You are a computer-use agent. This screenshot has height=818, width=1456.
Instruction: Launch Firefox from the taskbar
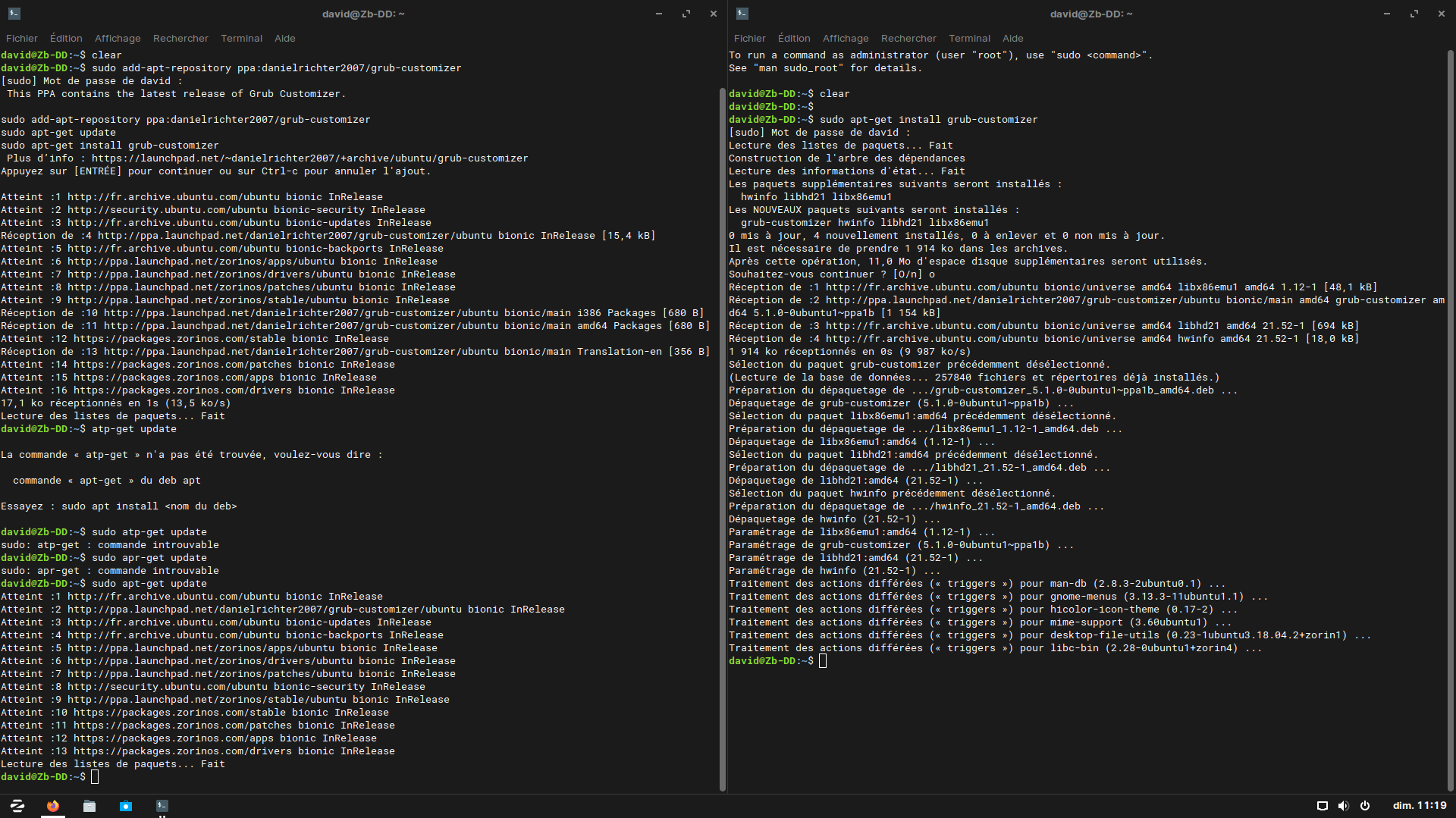click(53, 806)
